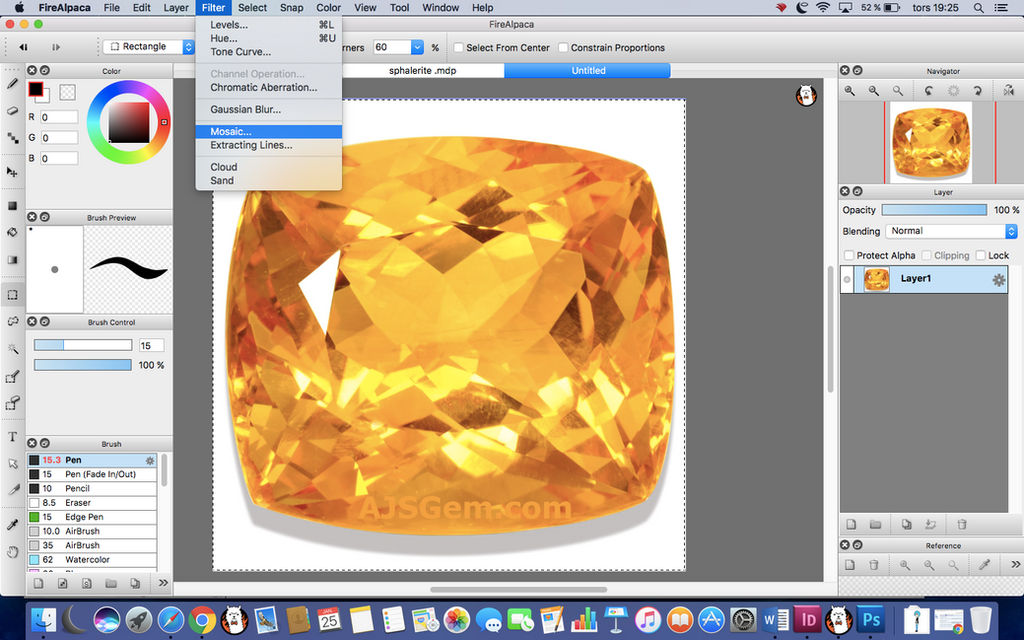Open the Rectangle selection shape dropdown
The width and height of the screenshot is (1024, 640).
point(148,47)
